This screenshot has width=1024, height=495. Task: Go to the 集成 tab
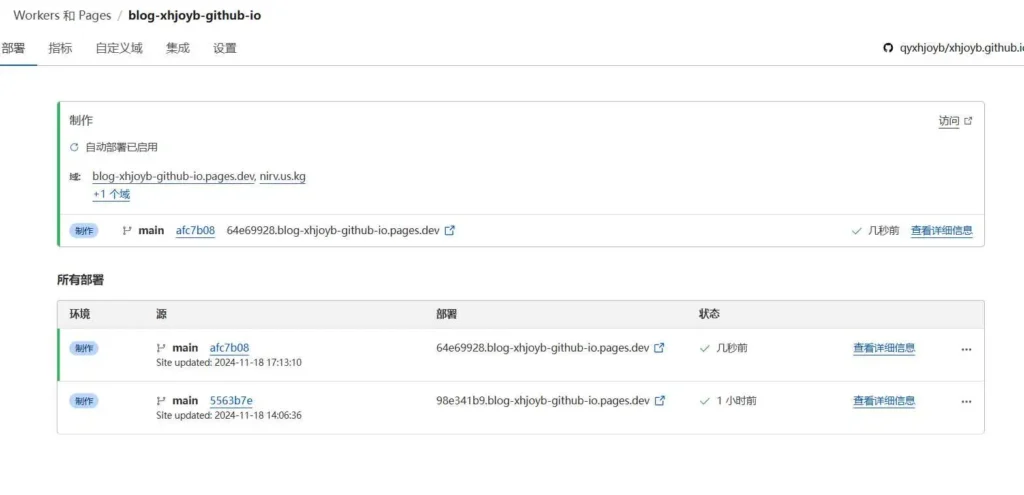[x=178, y=48]
